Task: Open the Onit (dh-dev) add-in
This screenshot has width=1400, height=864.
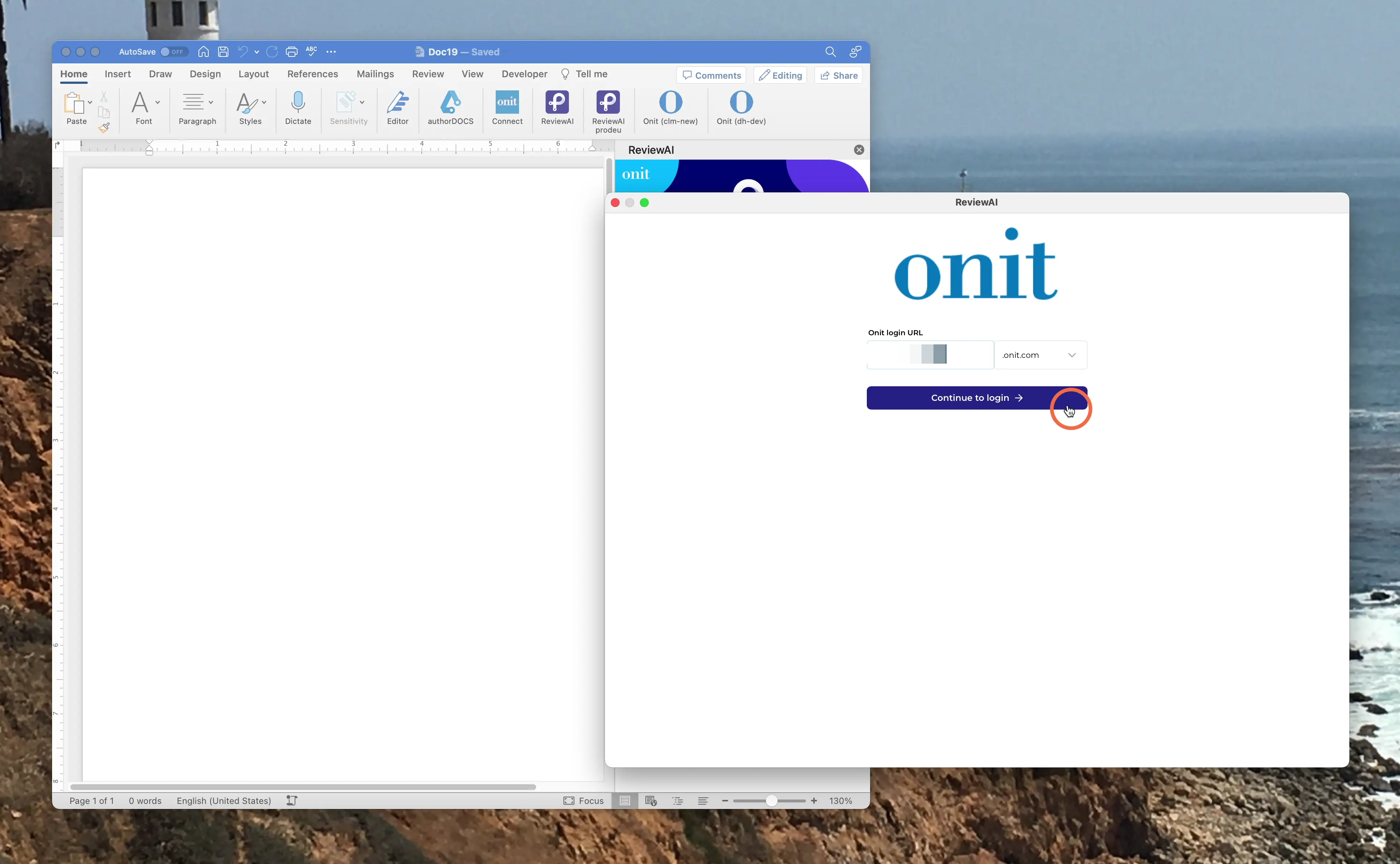Action: [741, 108]
